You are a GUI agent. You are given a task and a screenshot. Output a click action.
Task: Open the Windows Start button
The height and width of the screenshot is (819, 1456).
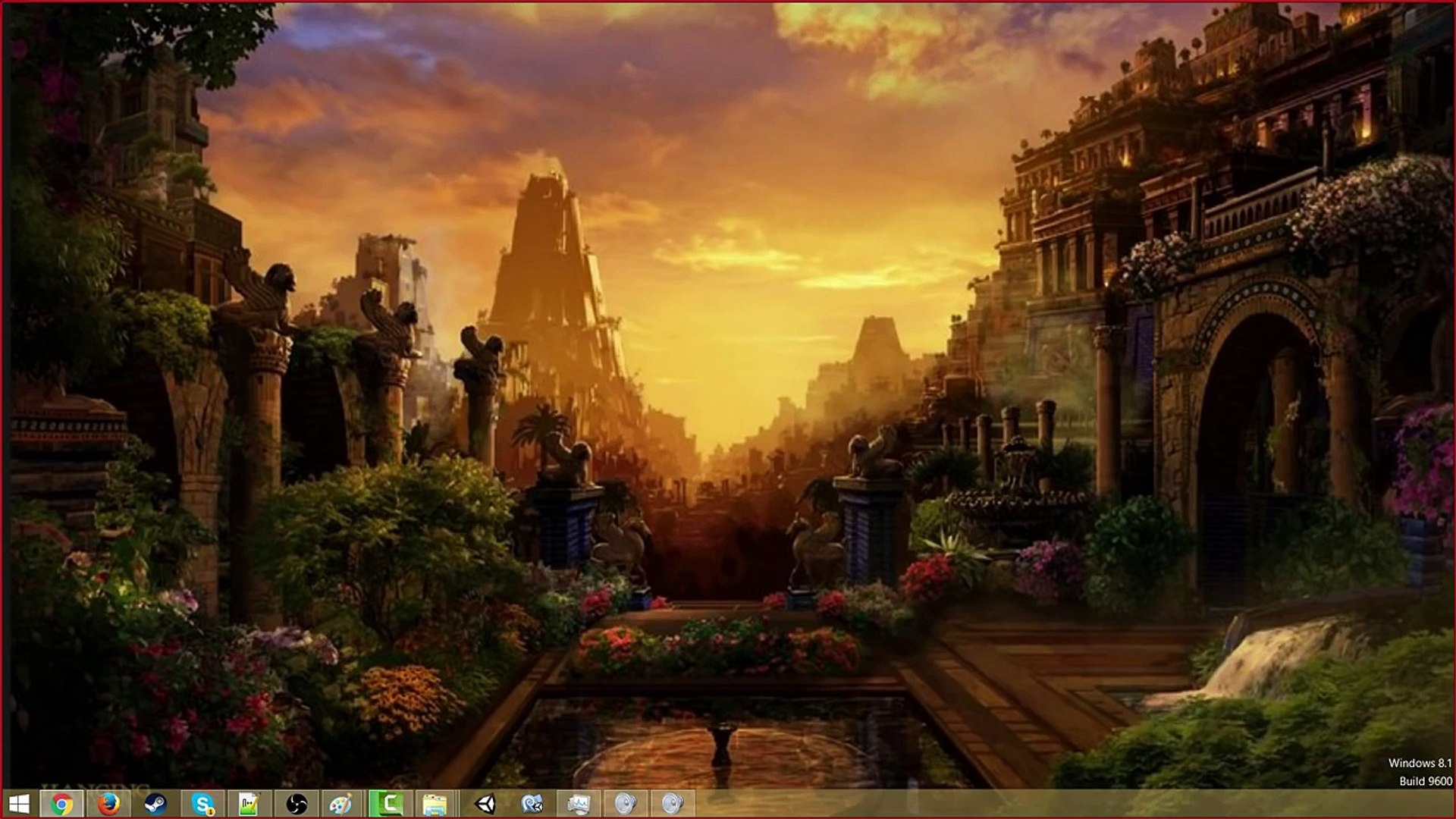click(19, 804)
